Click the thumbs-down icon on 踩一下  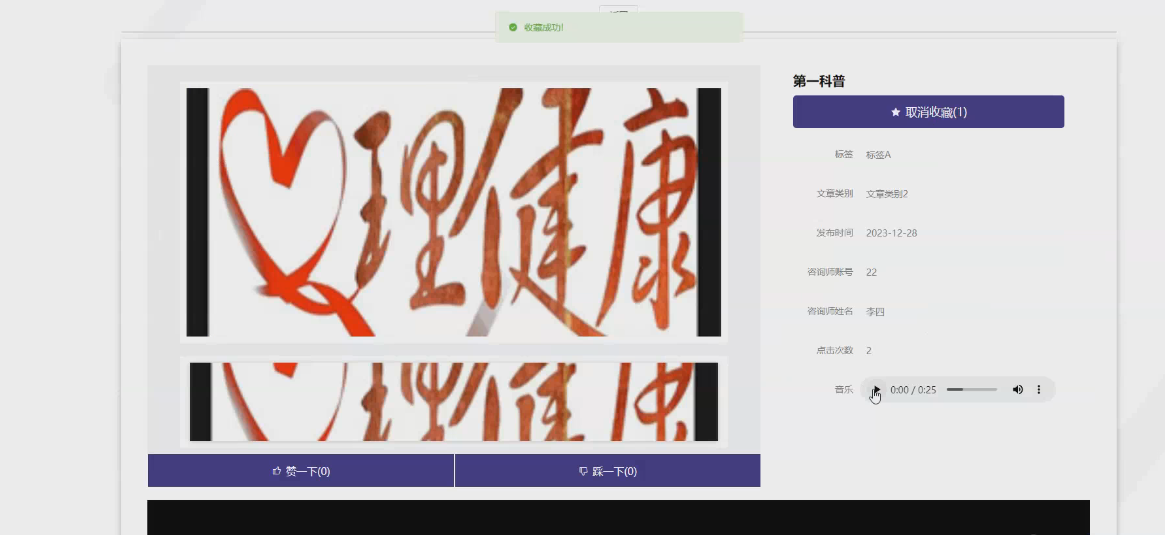583,471
